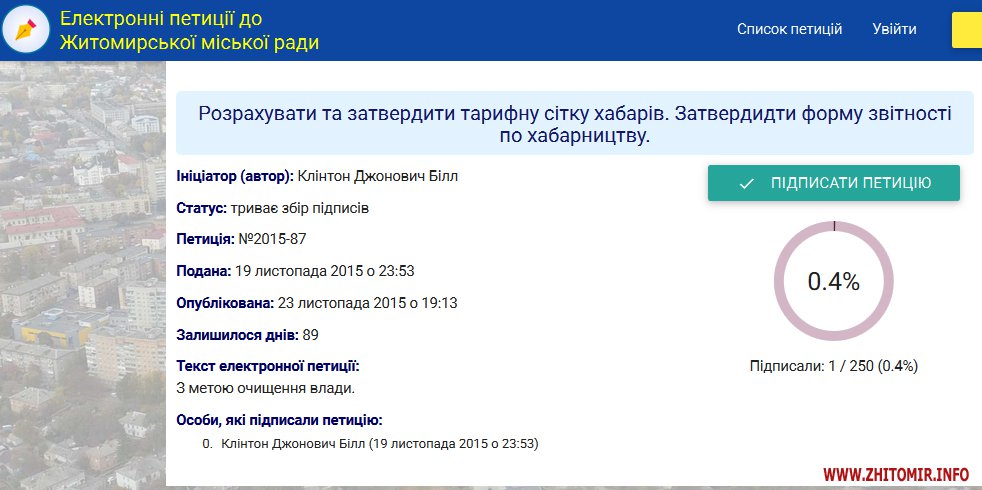Select 'Увійти' to log in
Image resolution: width=982 pixels, height=490 pixels.
tap(894, 29)
